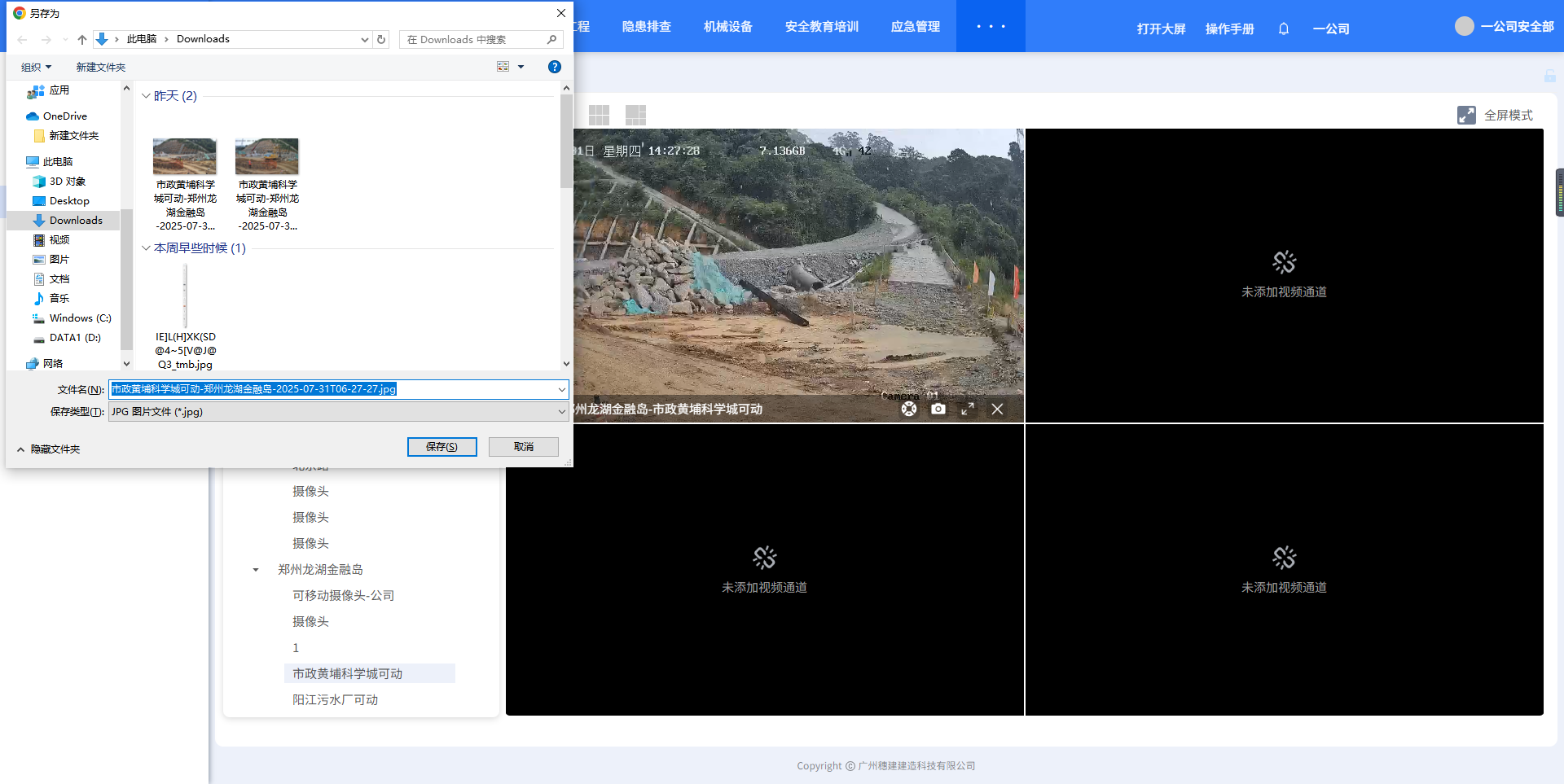Open the 应急管理 menu

[915, 26]
